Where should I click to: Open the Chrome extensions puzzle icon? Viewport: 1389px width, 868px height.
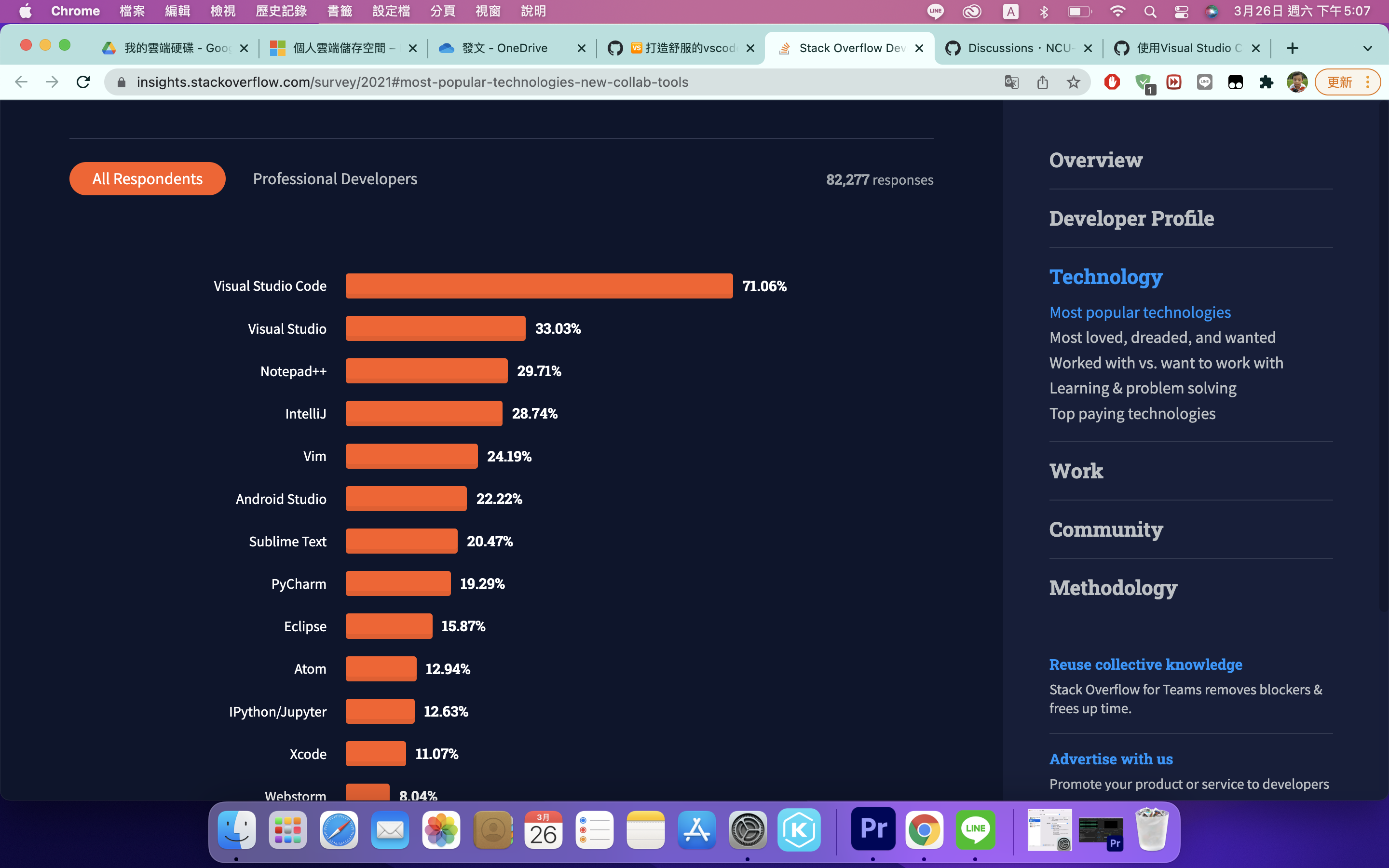tap(1267, 82)
